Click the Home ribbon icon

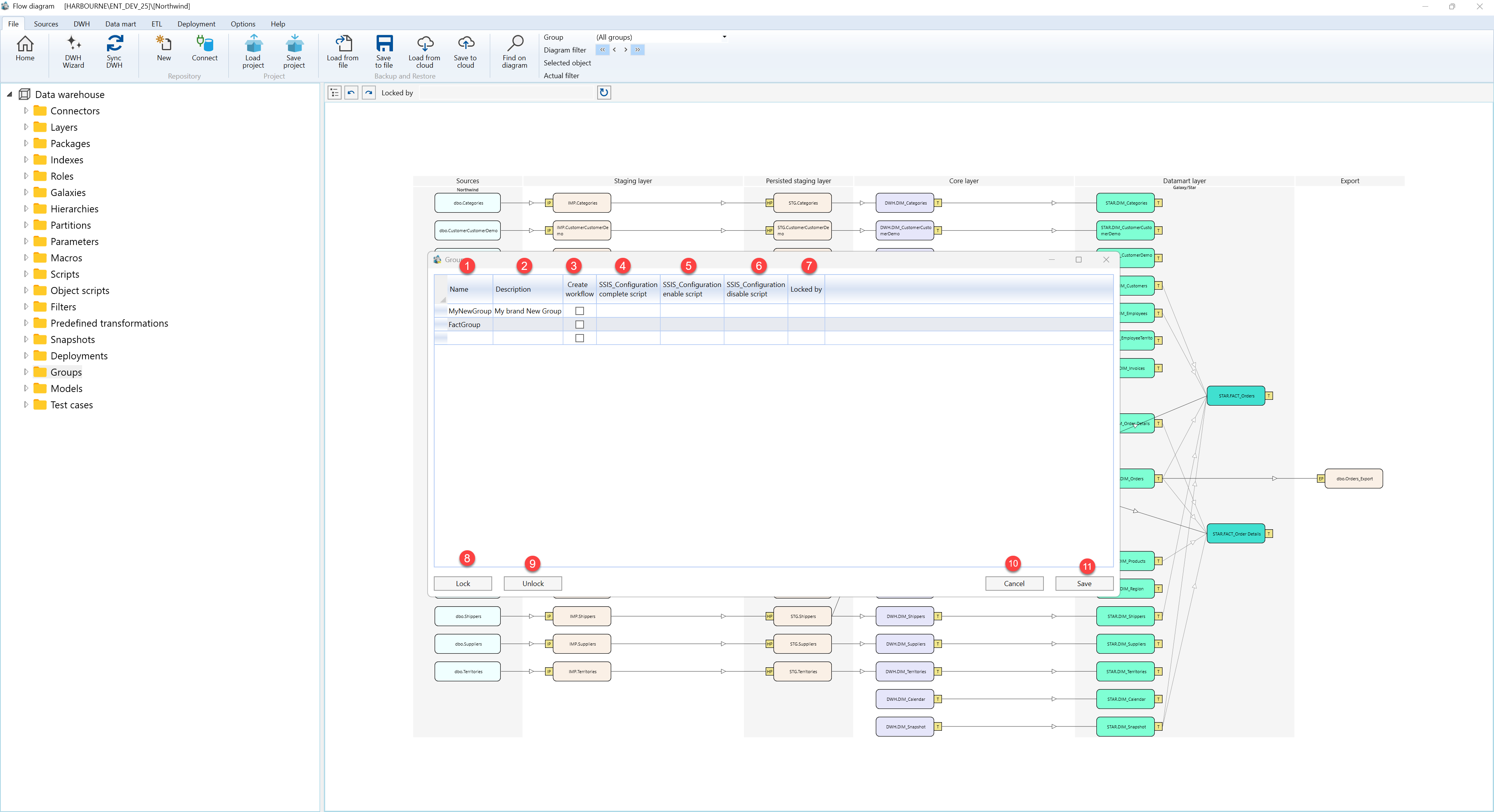(x=25, y=49)
